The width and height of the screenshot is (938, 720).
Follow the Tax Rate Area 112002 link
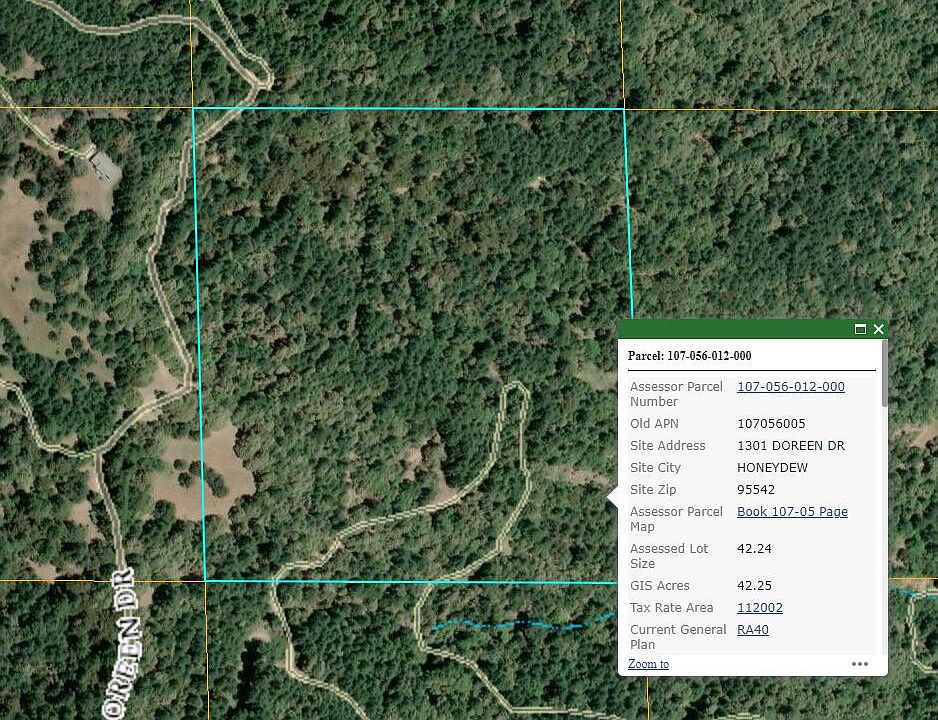(x=759, y=608)
